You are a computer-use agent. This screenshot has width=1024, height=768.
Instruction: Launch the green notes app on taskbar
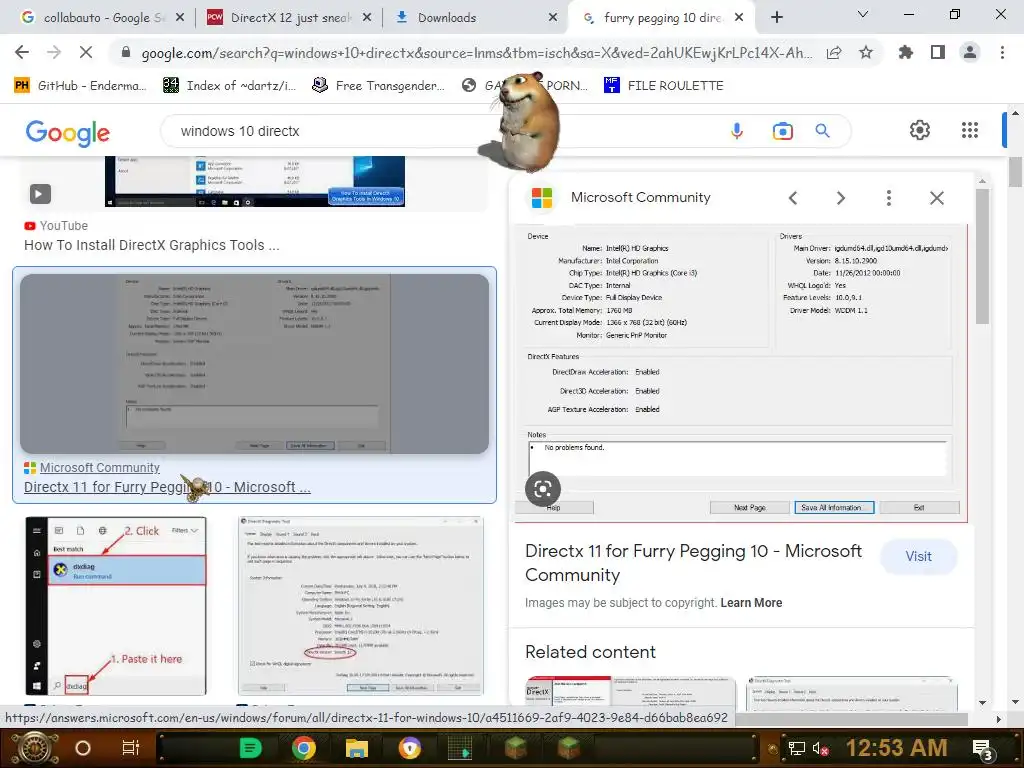[250, 748]
